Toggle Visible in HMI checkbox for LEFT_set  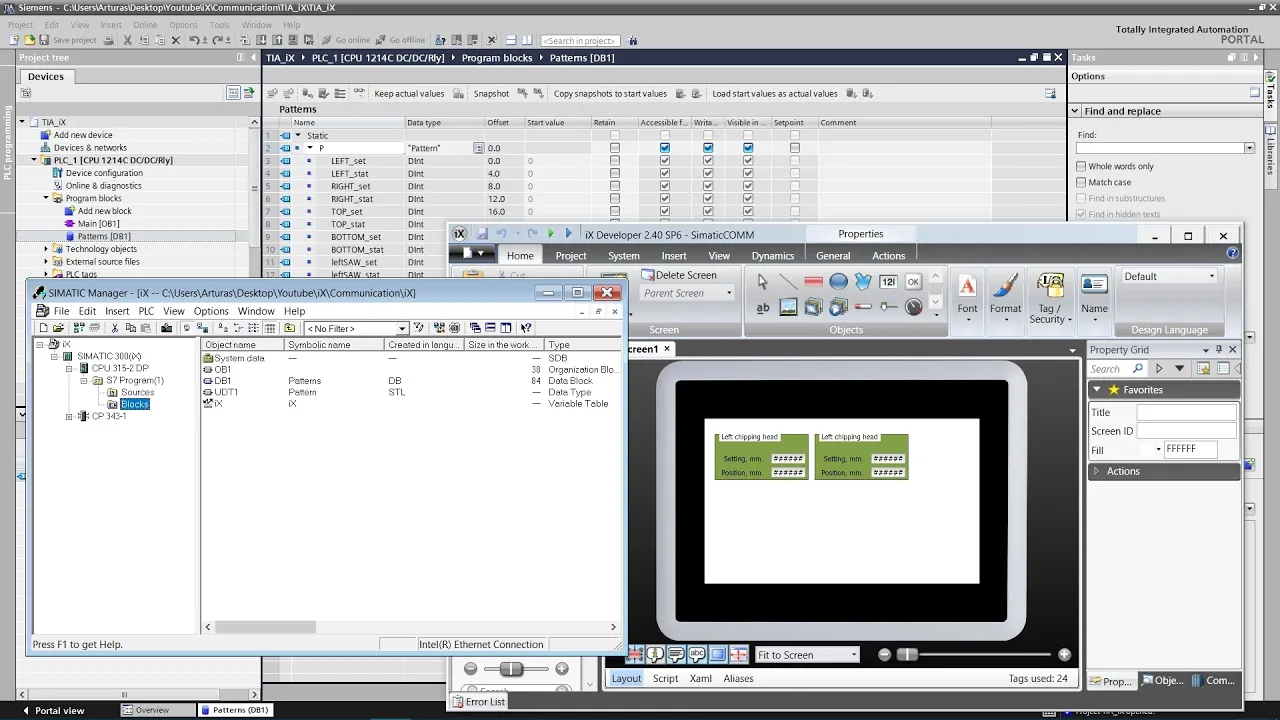748,161
